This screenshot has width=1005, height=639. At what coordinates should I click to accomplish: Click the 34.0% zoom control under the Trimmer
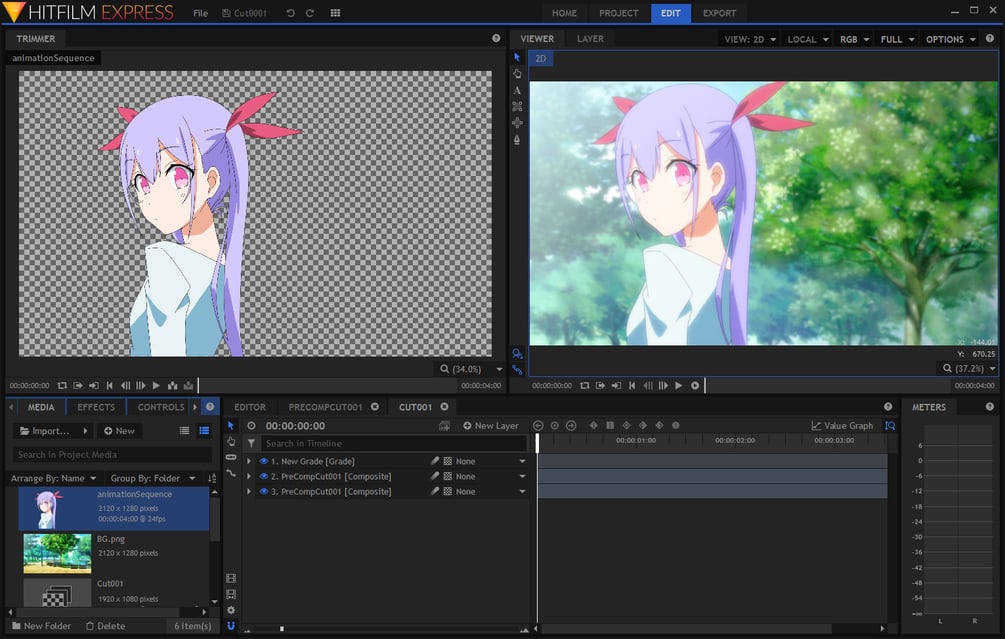pyautogui.click(x=466, y=368)
